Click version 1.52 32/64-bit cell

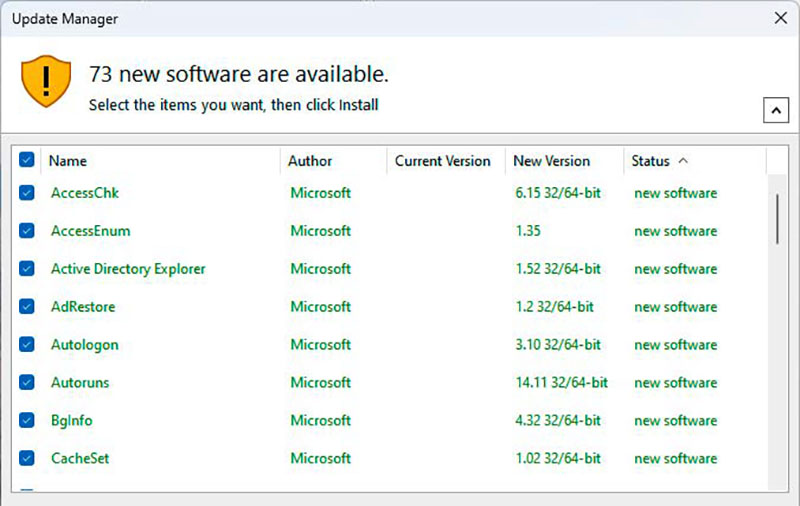pyautogui.click(x=558, y=268)
